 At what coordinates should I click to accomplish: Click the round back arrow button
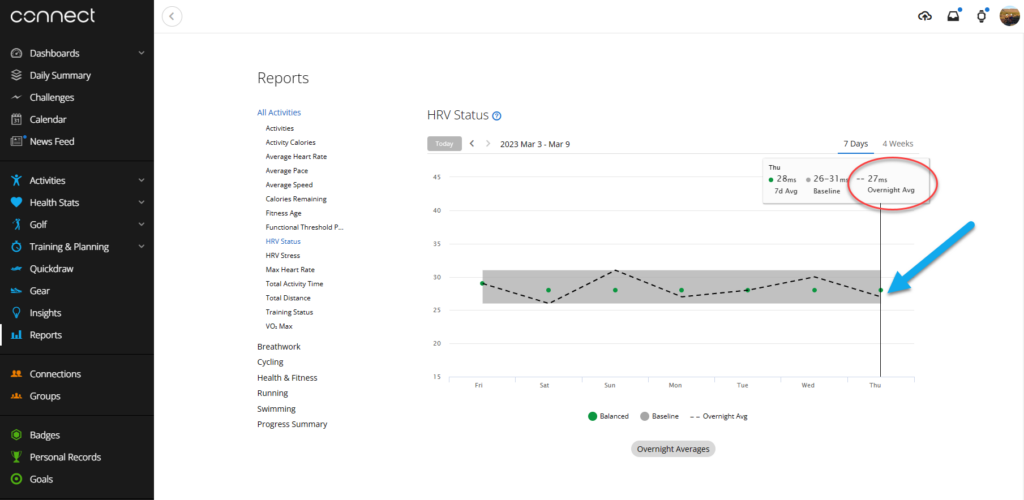172,16
